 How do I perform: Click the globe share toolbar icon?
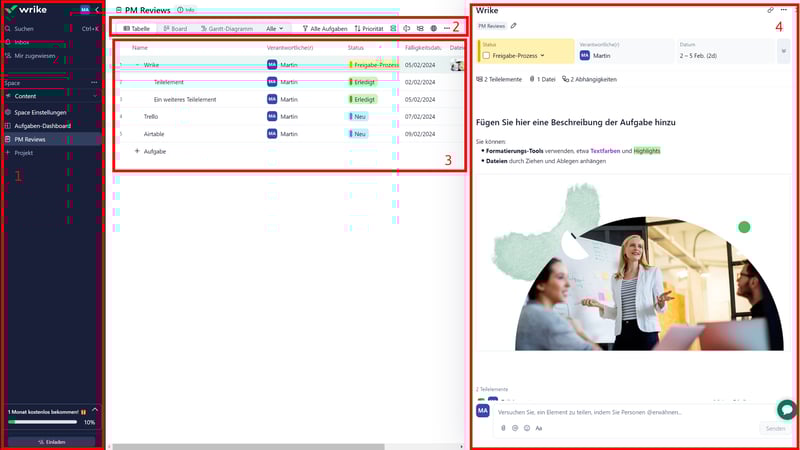tap(434, 29)
